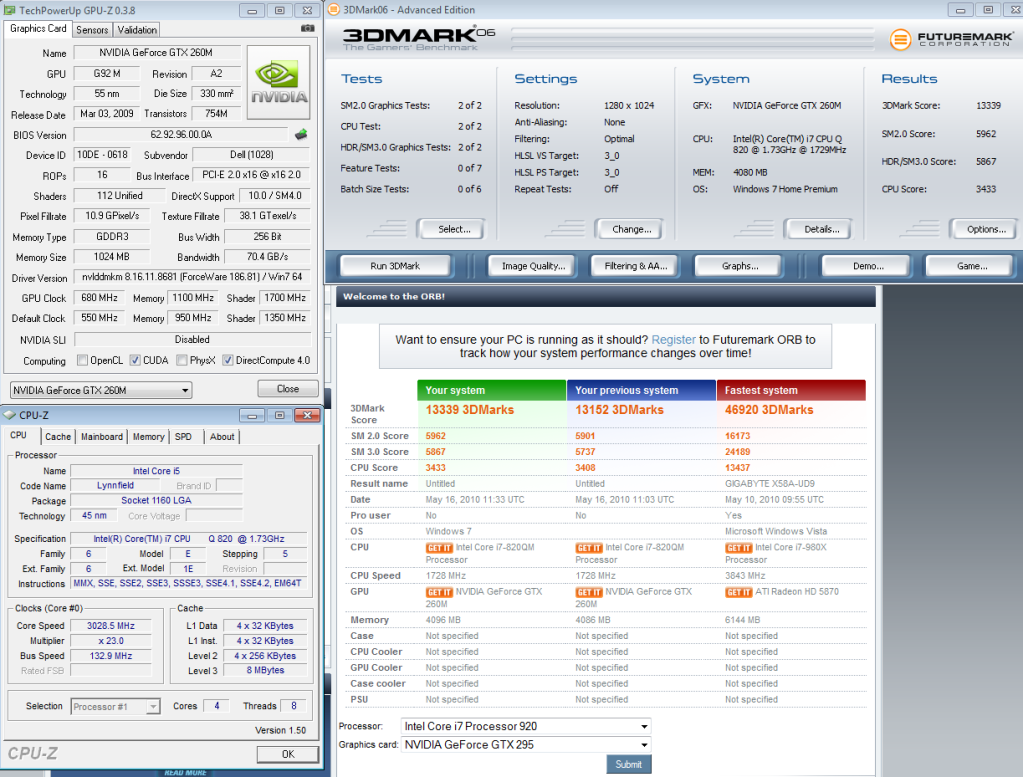The width and height of the screenshot is (1023, 777).
Task: Open the Memory tab in CPU-Z
Action: click(x=149, y=436)
